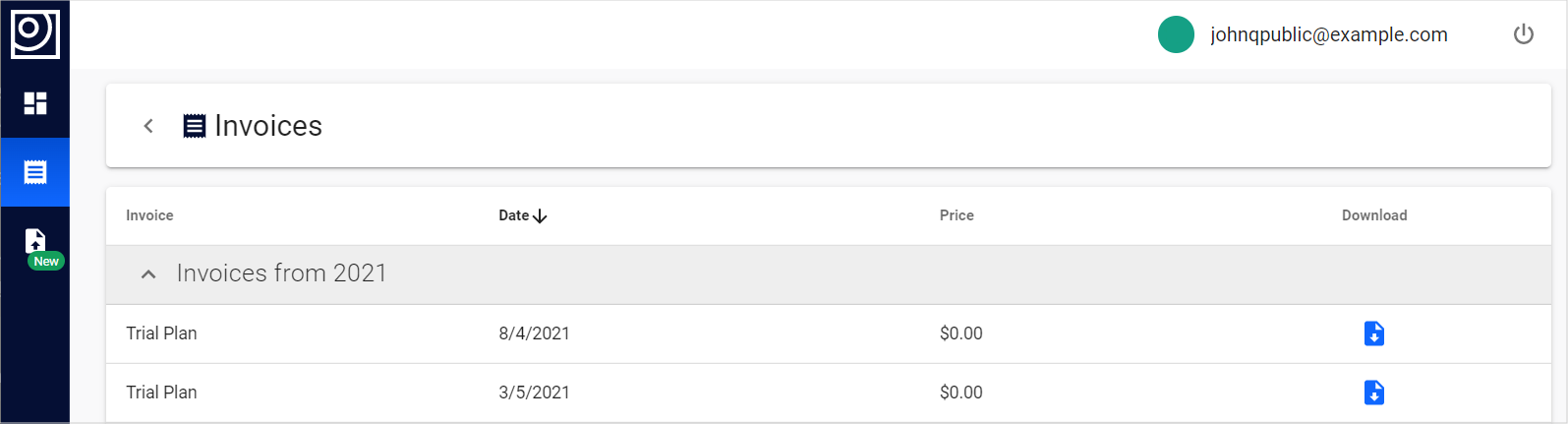Viewport: 1568px width, 424px height.
Task: Collapse the Invoices from 2021 group
Action: pyautogui.click(x=148, y=274)
